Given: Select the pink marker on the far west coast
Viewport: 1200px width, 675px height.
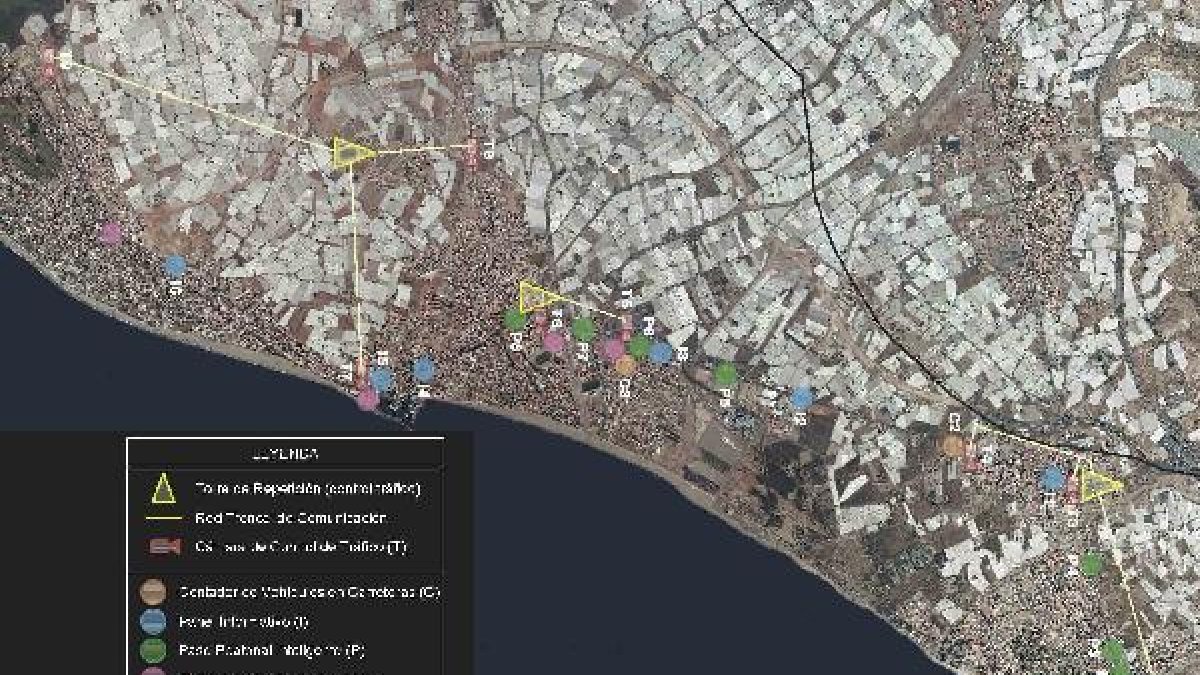Looking at the screenshot, I should point(111,233).
